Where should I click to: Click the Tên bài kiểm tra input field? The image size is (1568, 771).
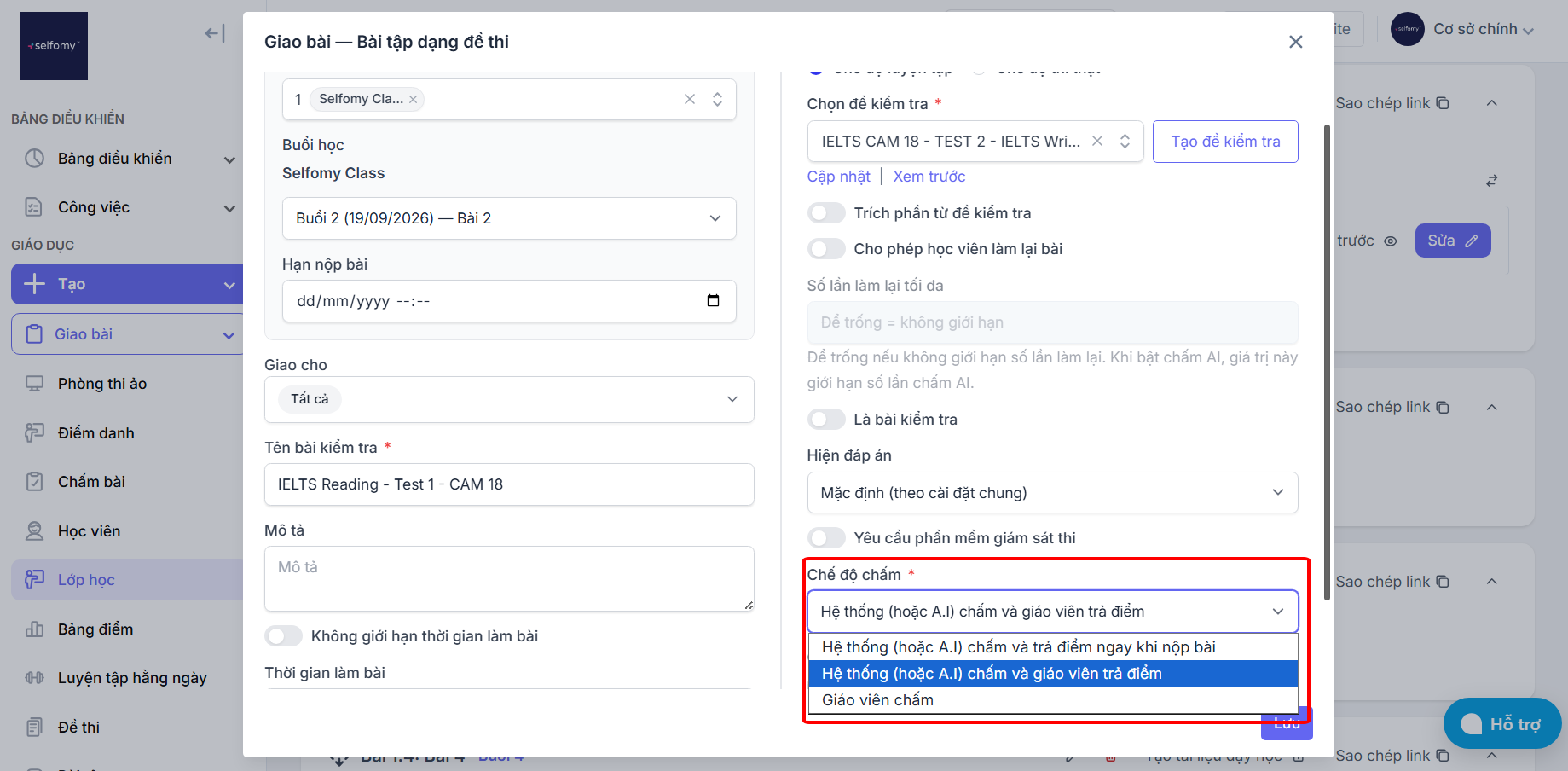pyautogui.click(x=509, y=484)
